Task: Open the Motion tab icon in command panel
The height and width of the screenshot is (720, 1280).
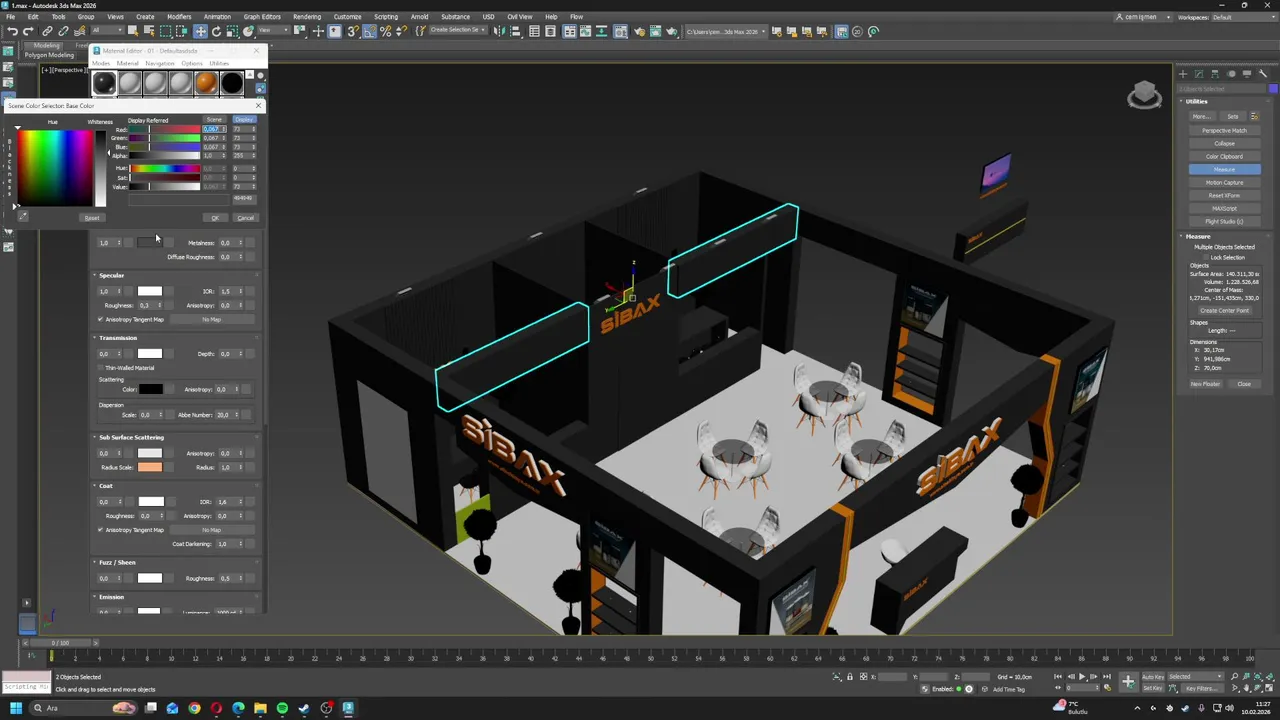Action: [x=1231, y=74]
